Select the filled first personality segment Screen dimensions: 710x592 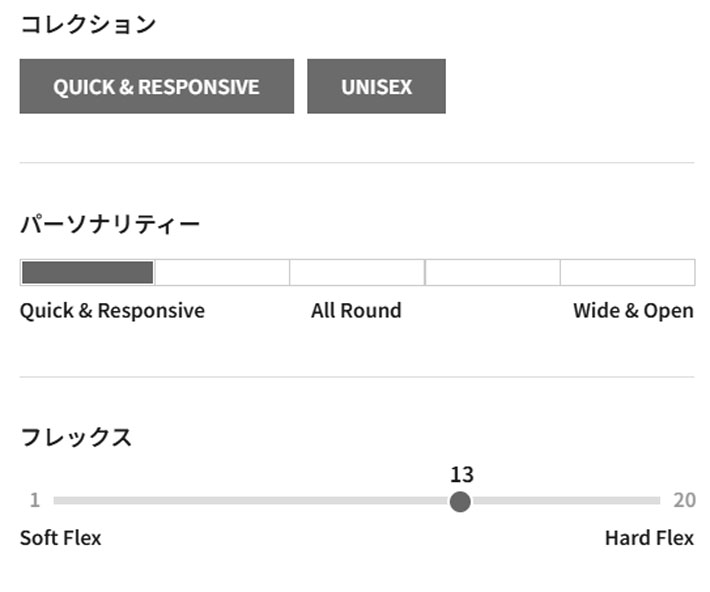pos(87,272)
